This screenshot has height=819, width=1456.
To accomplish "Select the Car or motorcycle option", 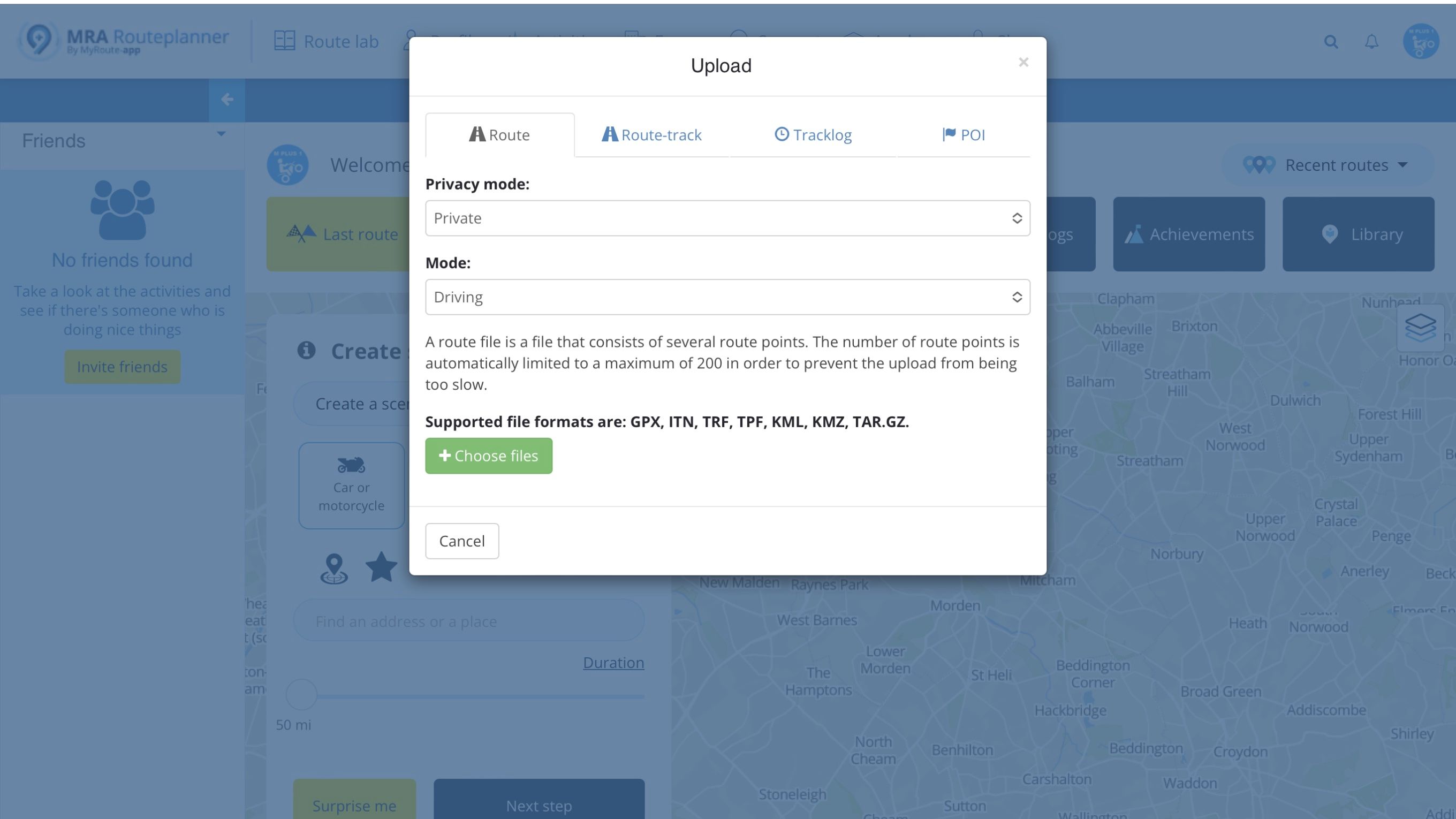I will (351, 485).
